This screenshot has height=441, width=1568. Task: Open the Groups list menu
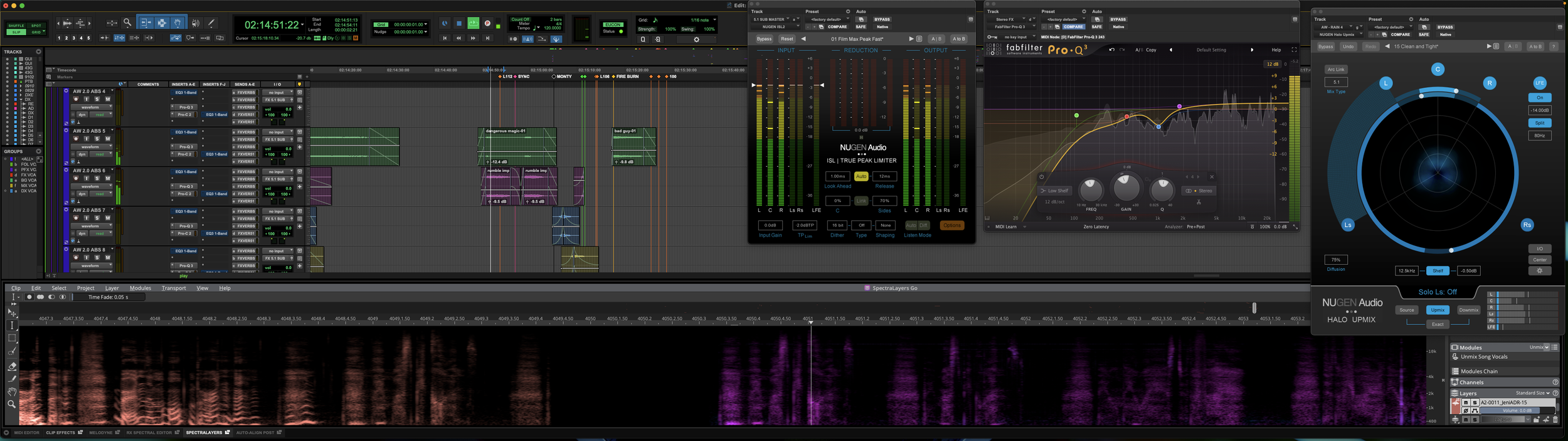[x=39, y=151]
